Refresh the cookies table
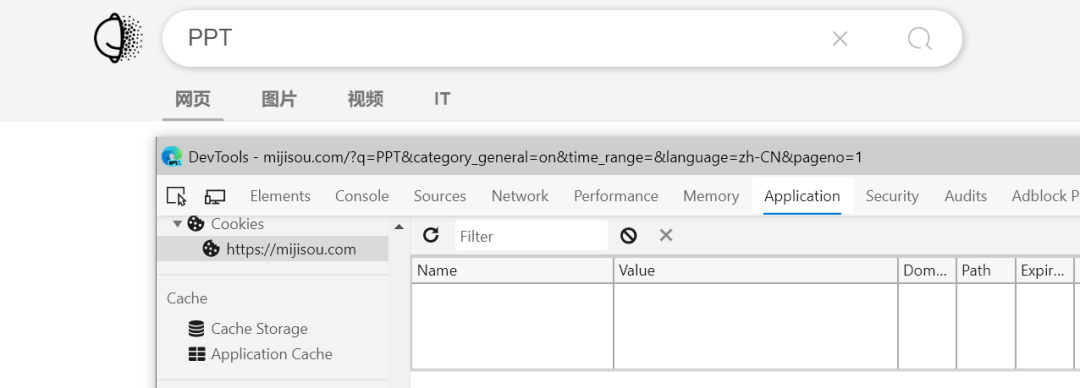 (431, 236)
